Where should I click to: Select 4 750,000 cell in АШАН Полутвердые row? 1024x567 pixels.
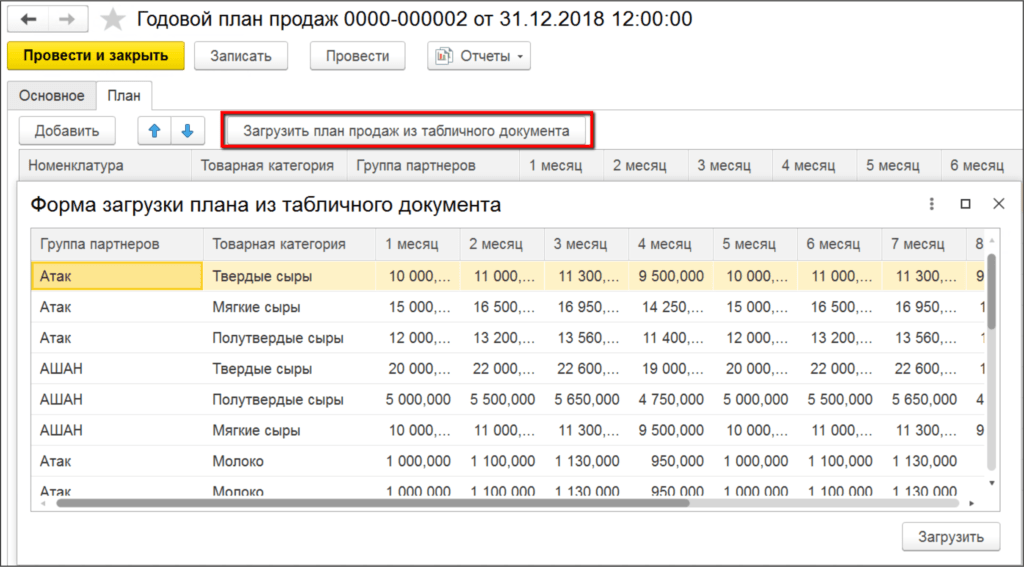671,399
